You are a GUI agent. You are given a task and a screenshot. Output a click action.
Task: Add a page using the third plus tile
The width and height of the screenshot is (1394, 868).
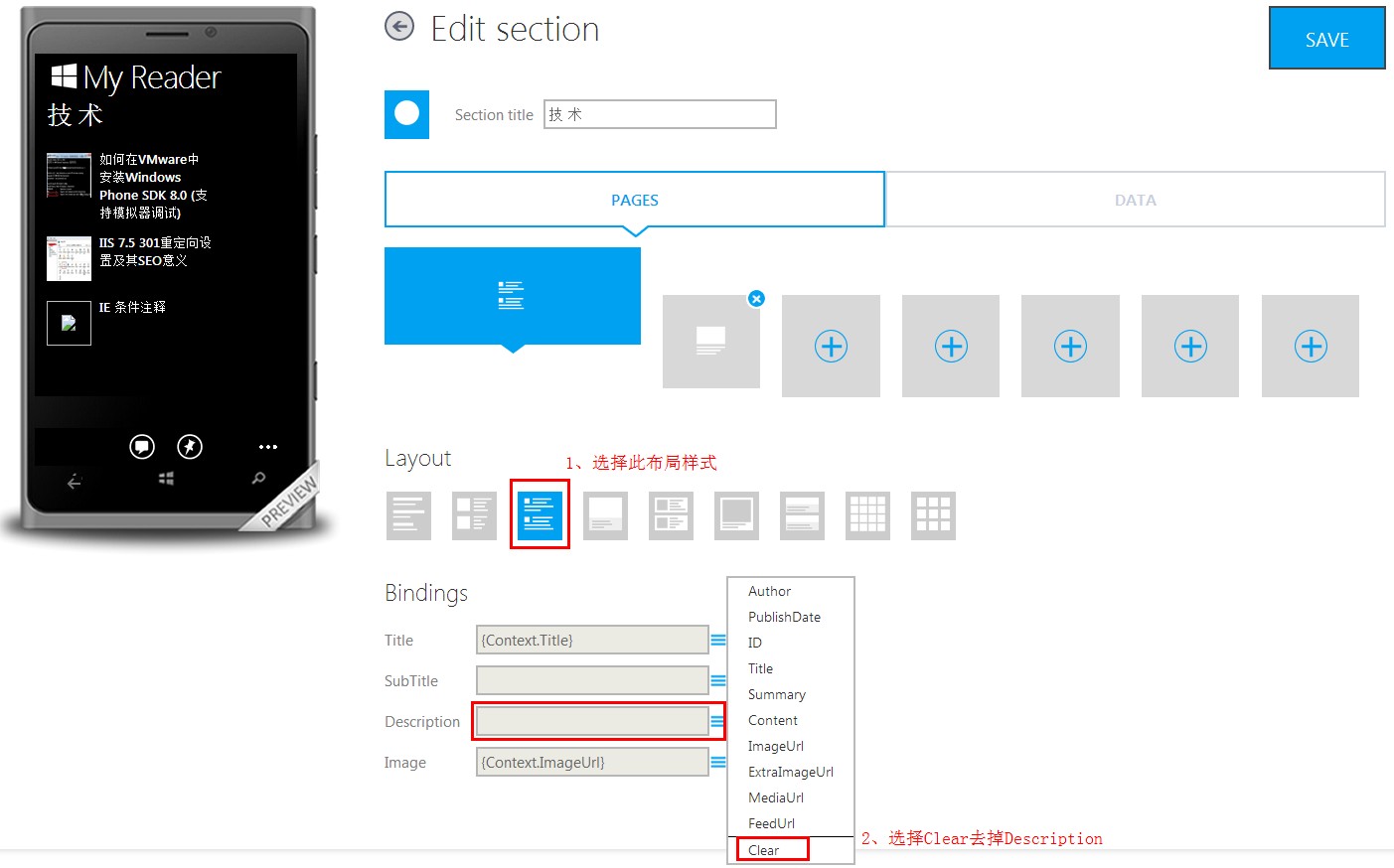(x=1070, y=346)
